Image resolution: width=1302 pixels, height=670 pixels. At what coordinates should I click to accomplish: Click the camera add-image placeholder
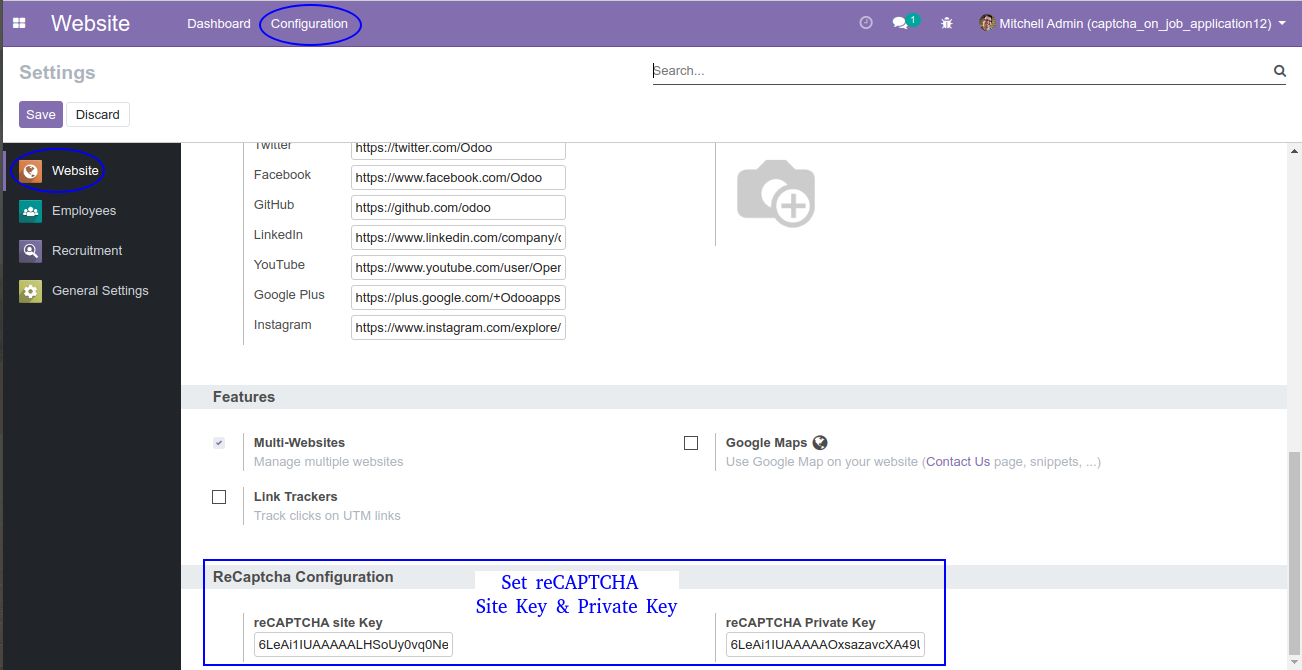(x=776, y=193)
